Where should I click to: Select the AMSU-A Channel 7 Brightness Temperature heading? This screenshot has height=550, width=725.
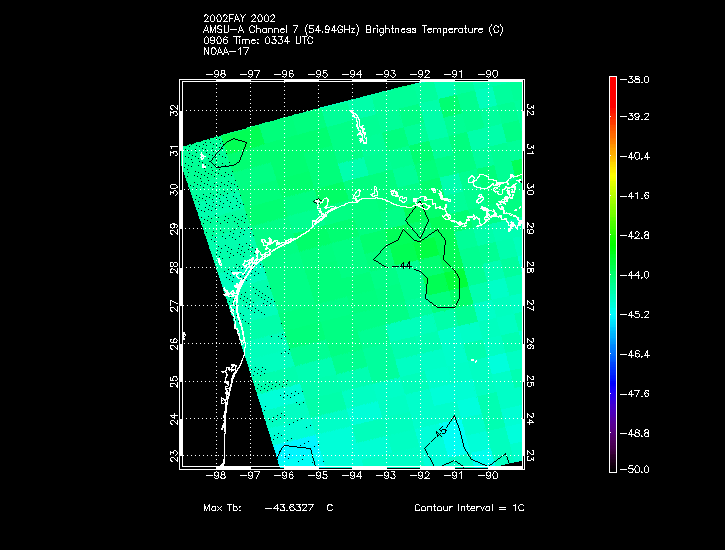pyautogui.click(x=353, y=30)
